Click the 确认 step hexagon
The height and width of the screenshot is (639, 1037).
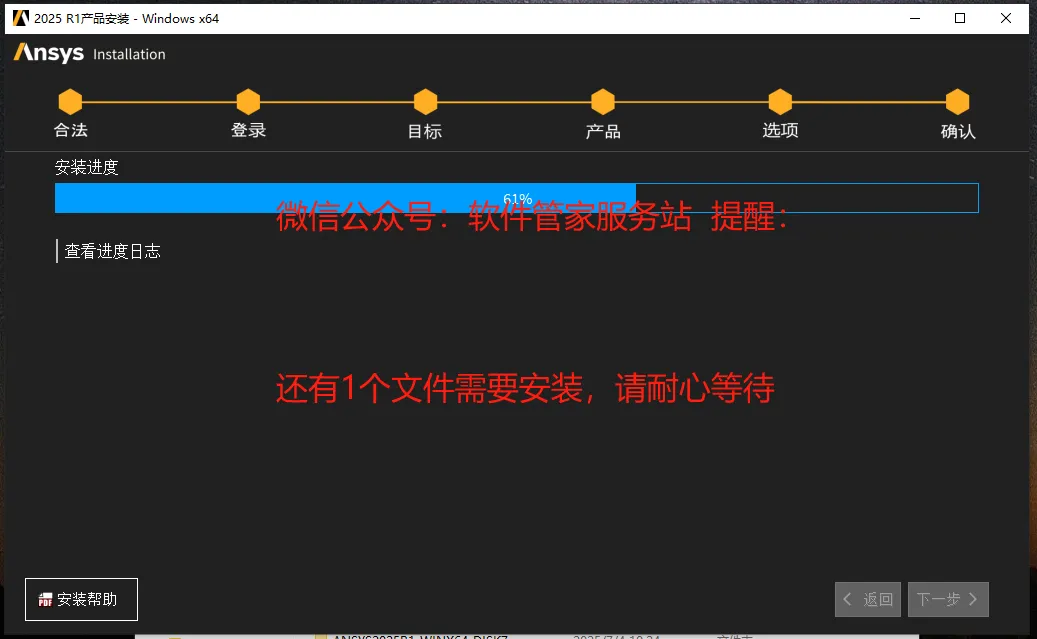click(x=957, y=102)
